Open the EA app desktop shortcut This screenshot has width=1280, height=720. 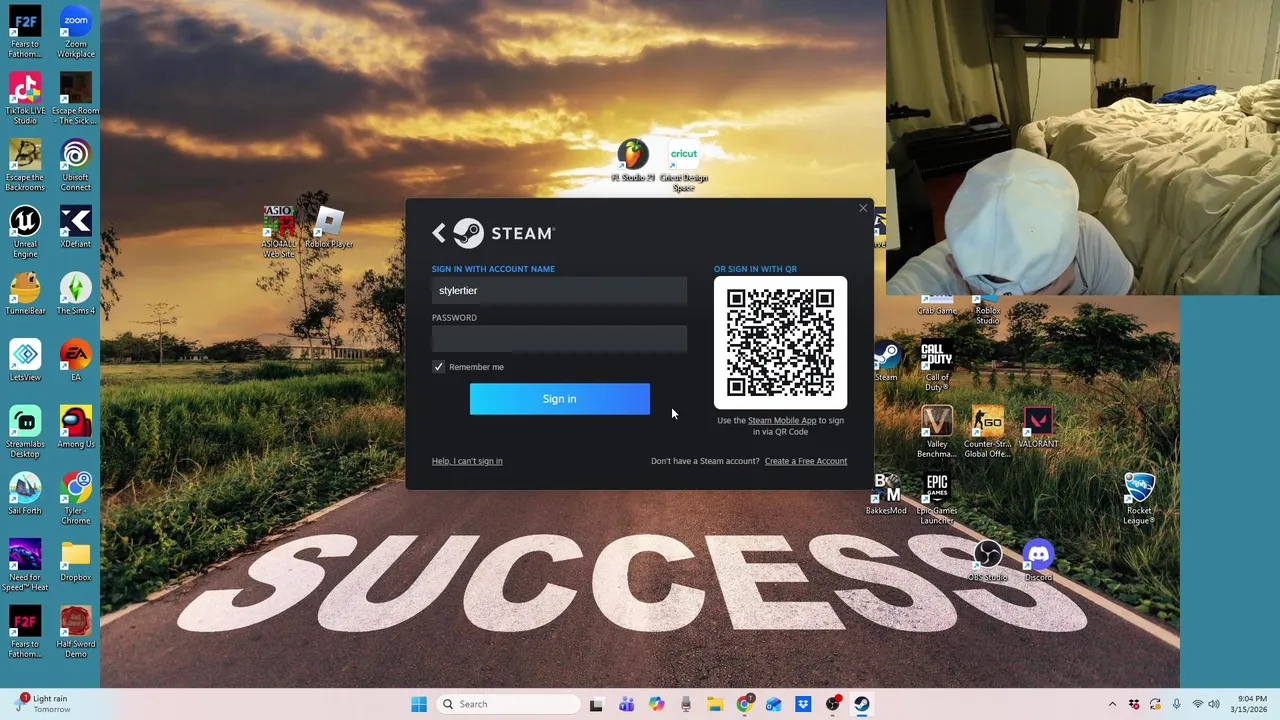[x=75, y=361]
